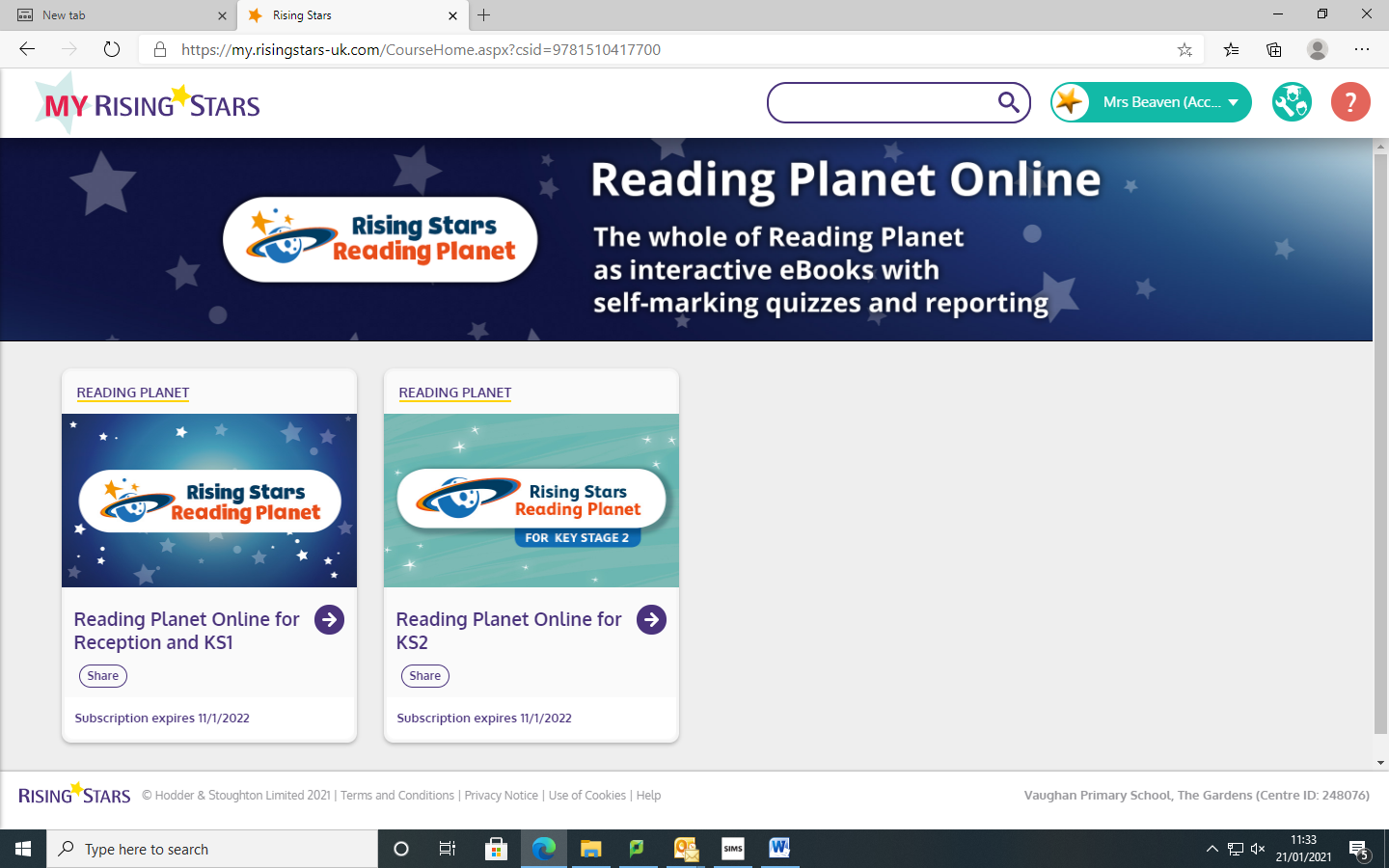Click READING PLANET label on first card
The image size is (1389, 868).
(133, 393)
